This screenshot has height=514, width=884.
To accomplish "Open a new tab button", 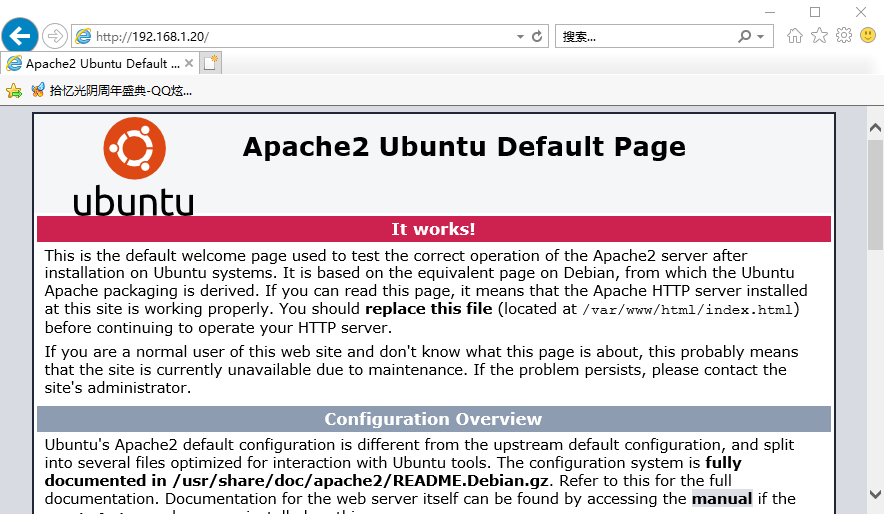I will 211,63.
